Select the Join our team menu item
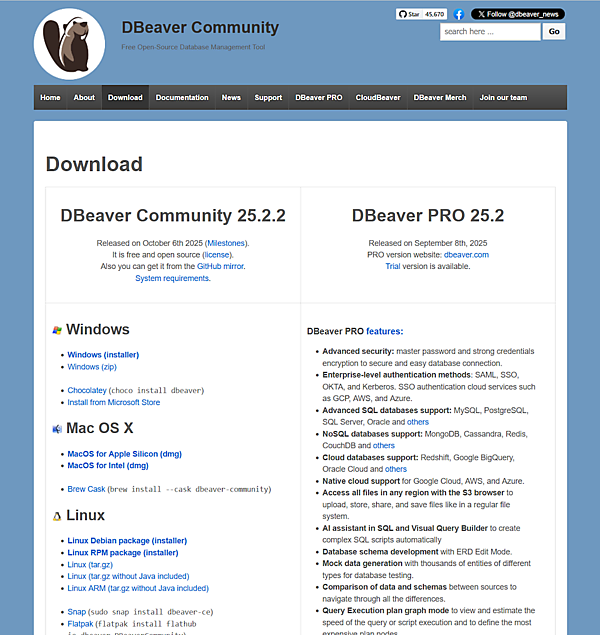This screenshot has height=635, width=600. (x=503, y=98)
